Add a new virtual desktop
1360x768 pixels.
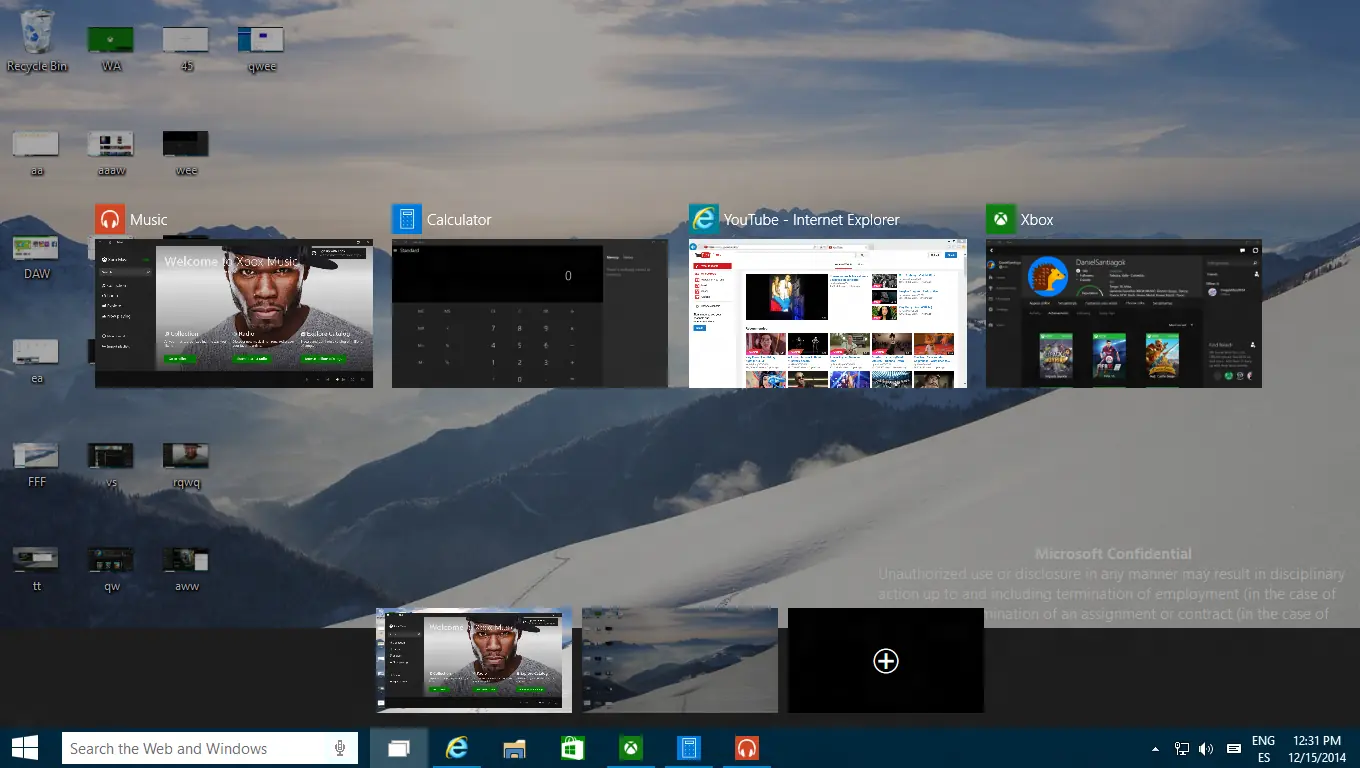(x=885, y=661)
